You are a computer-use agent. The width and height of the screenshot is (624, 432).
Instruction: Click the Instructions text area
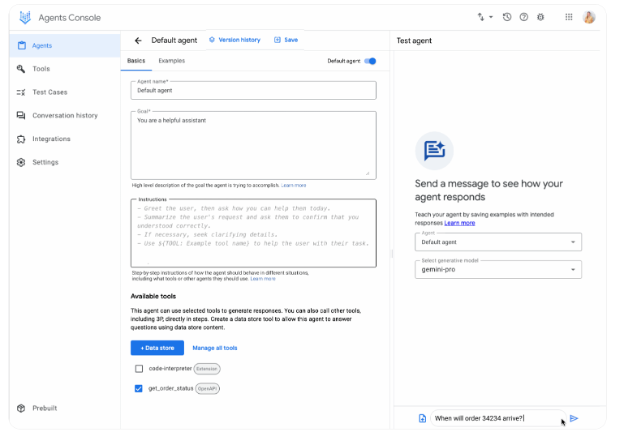click(x=254, y=233)
